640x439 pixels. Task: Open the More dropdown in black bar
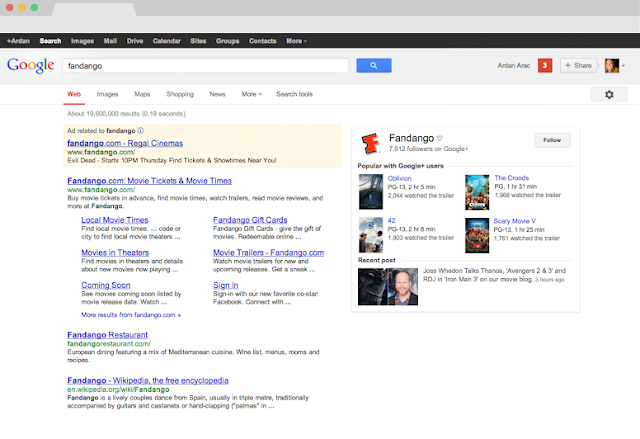296,41
